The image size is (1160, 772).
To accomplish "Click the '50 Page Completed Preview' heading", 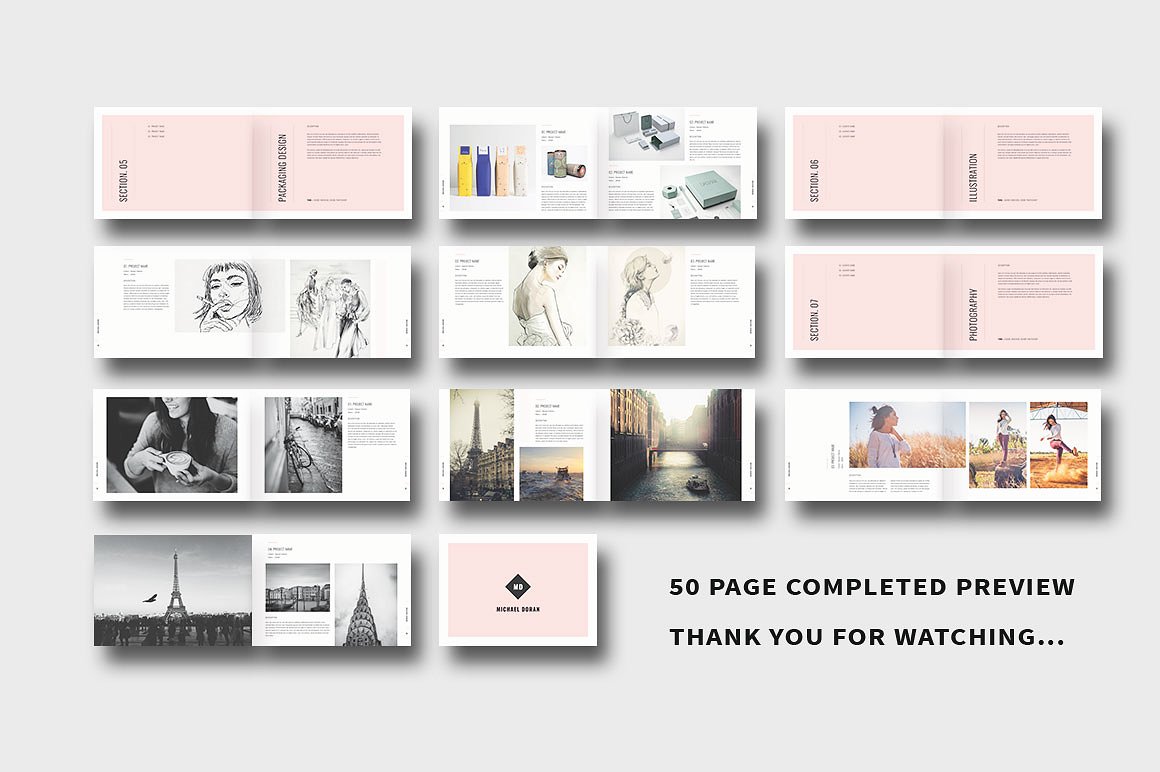I will [872, 588].
